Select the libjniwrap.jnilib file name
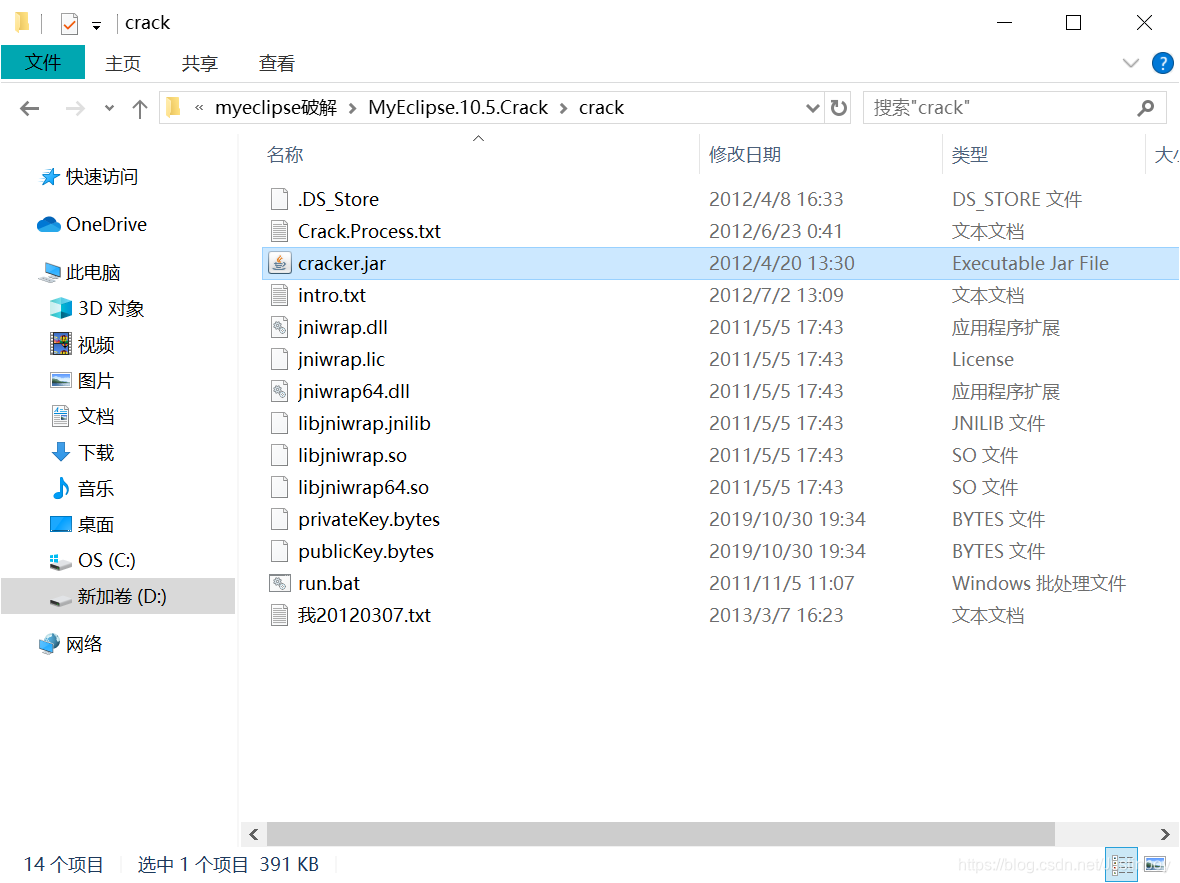Viewport: 1180px width, 883px height. click(x=364, y=423)
